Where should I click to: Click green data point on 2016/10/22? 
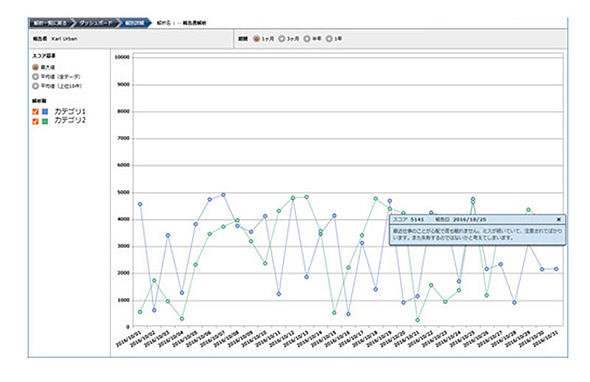click(431, 285)
